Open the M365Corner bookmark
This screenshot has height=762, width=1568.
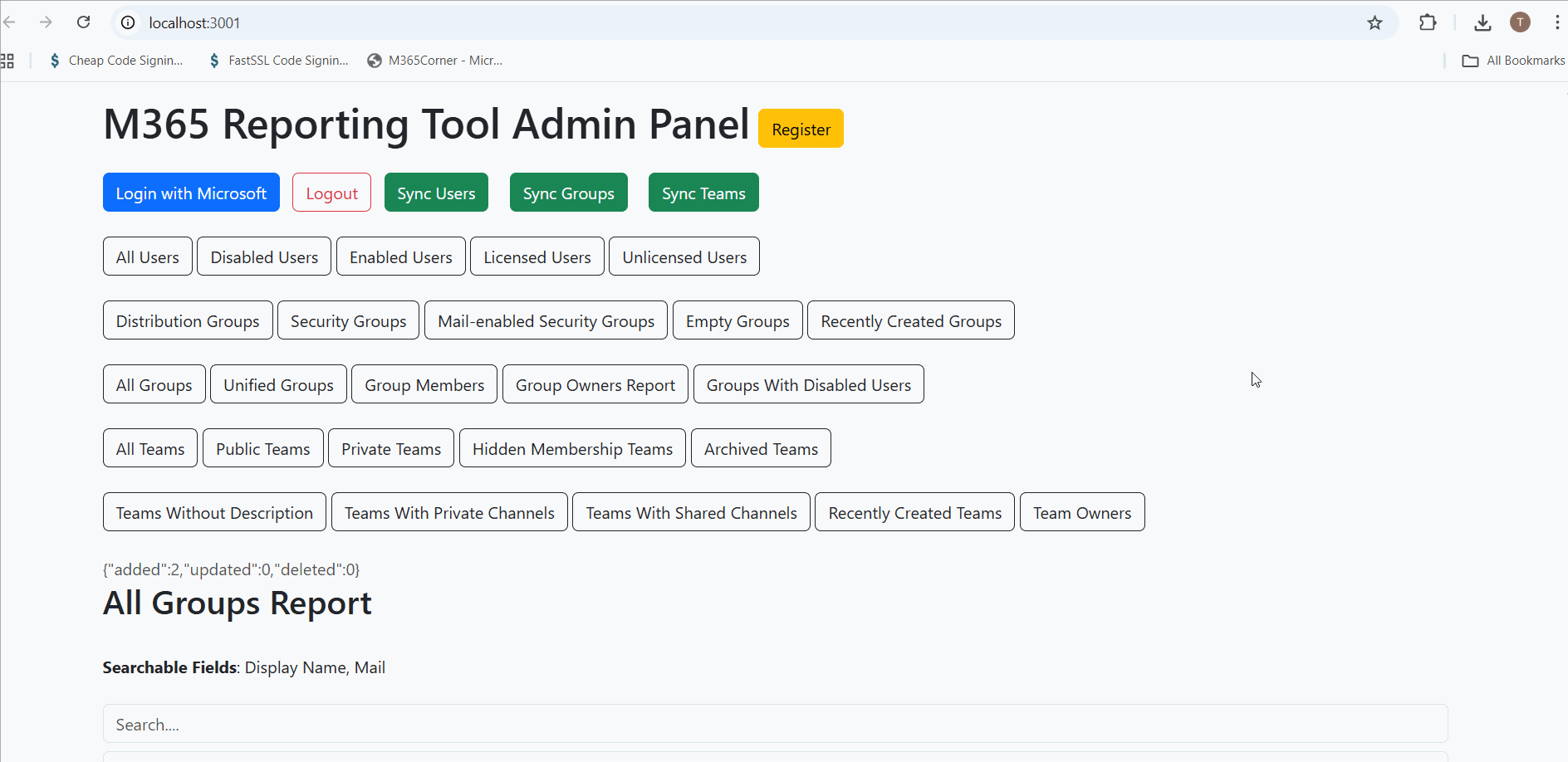pyautogui.click(x=435, y=61)
